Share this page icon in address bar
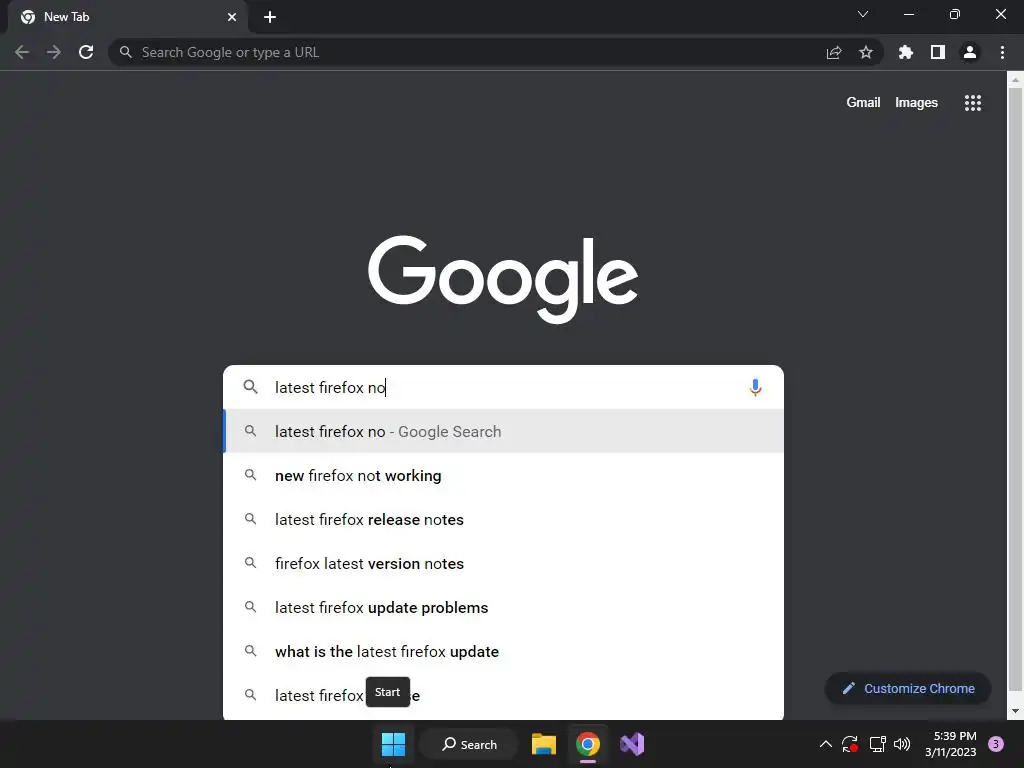 [x=834, y=52]
